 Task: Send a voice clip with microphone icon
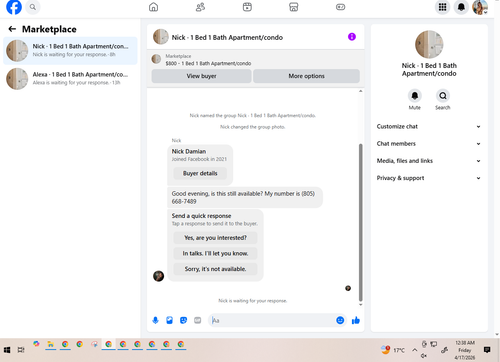(155, 320)
